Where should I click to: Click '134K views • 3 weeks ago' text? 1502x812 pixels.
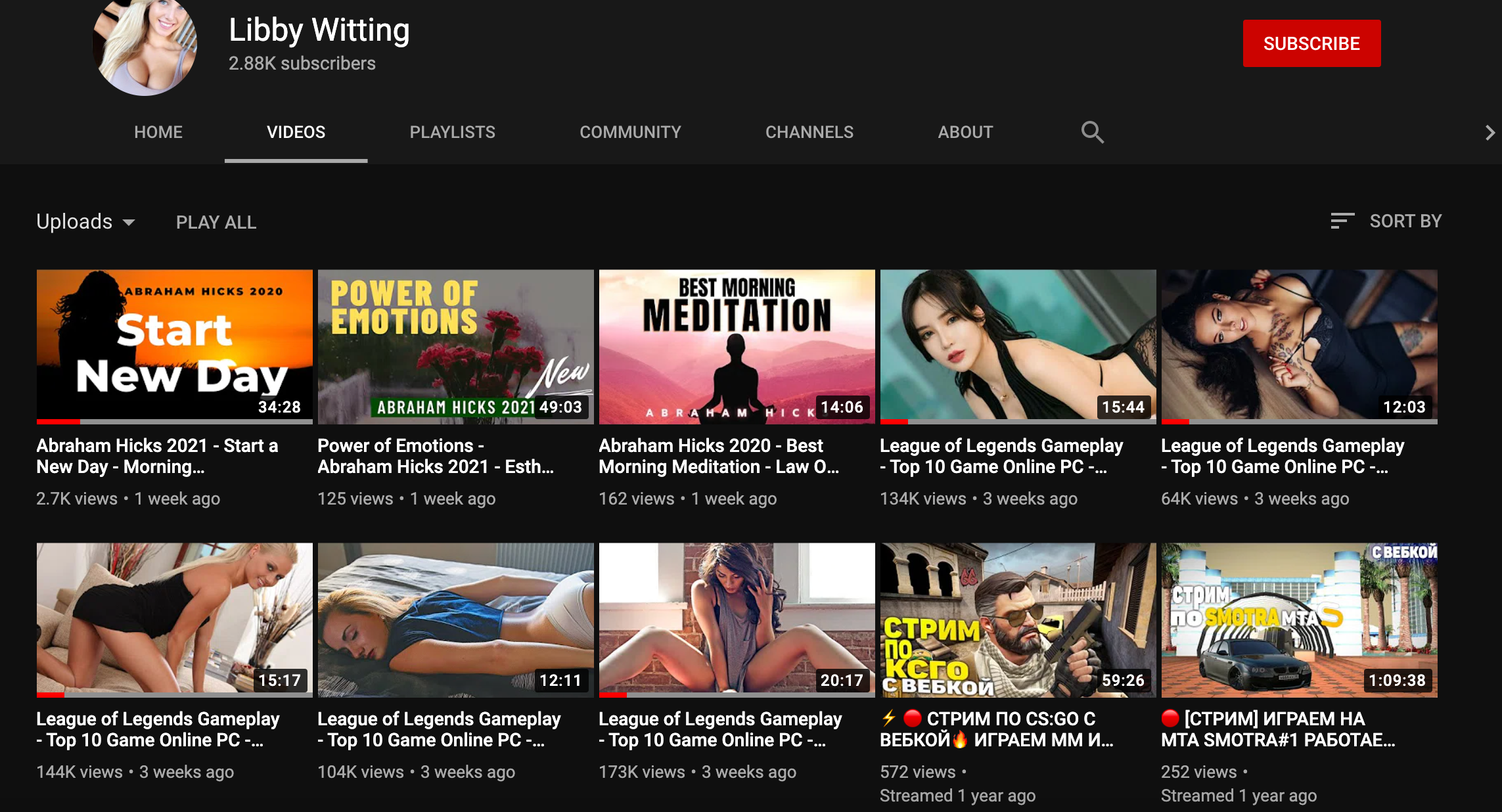(979, 499)
